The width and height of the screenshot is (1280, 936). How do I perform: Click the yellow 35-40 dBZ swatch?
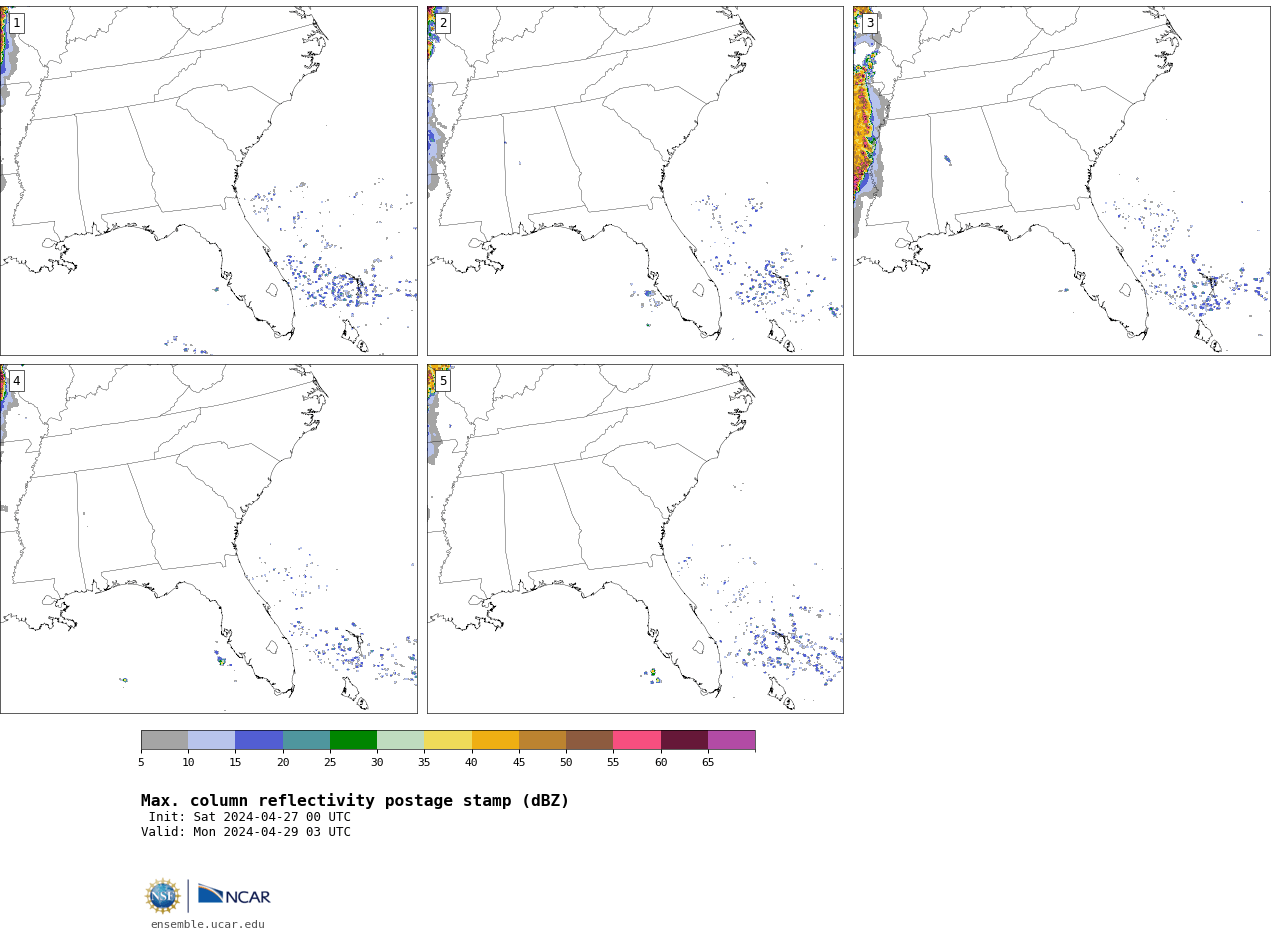click(448, 740)
